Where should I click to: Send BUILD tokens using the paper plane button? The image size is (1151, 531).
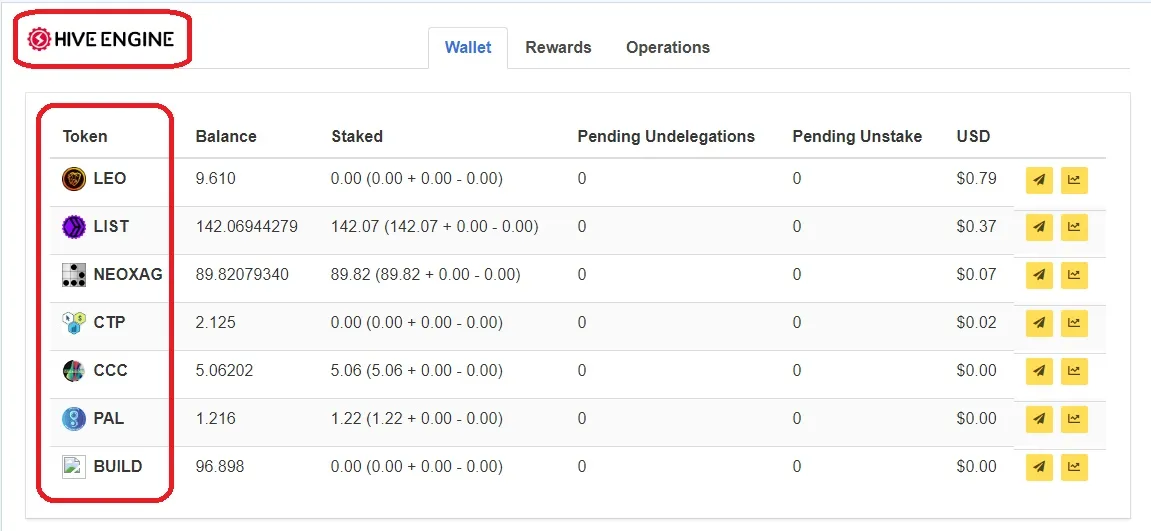point(1039,467)
